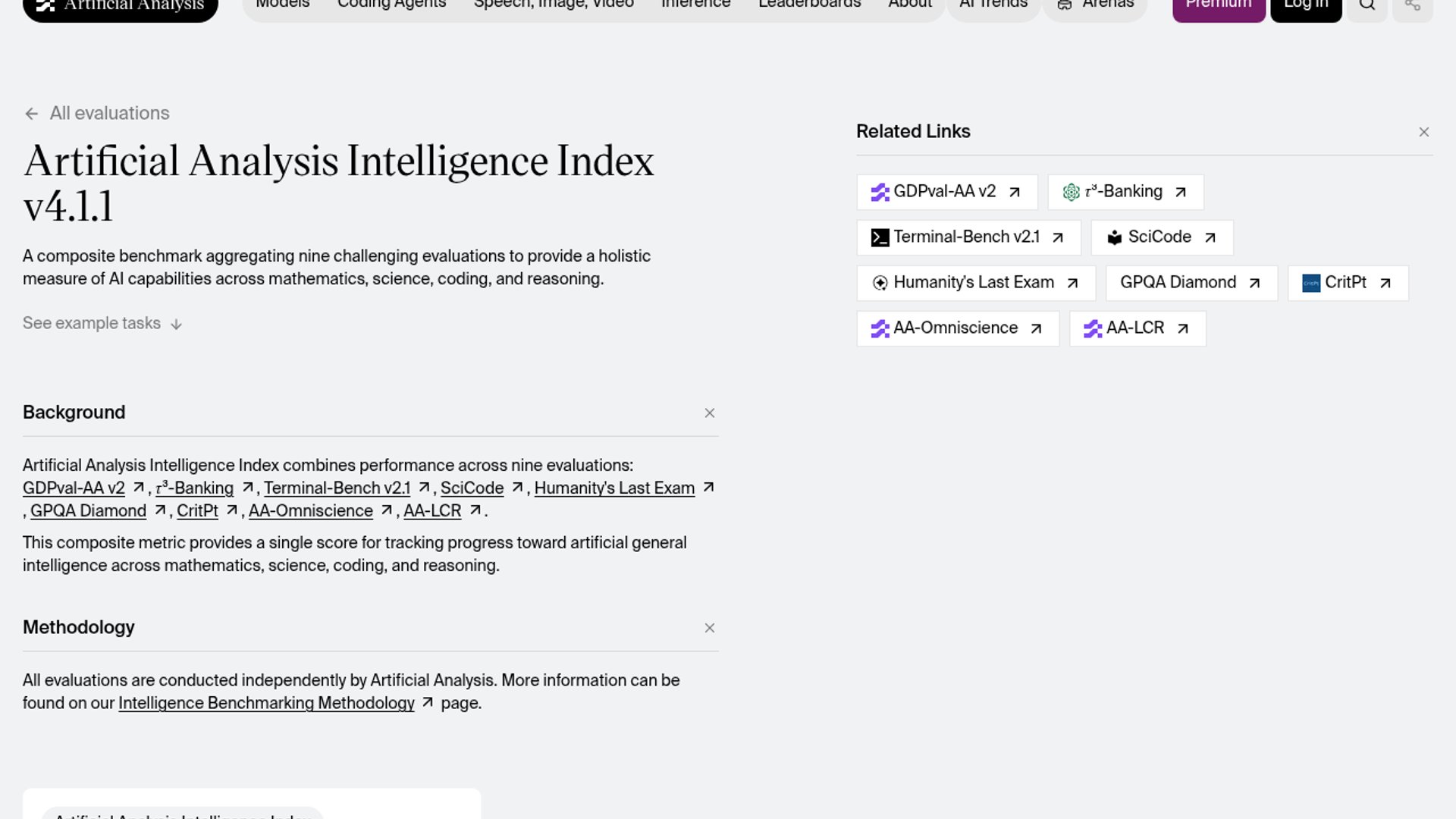Open GDPval-AA v2 related link chip
This screenshot has width=1456, height=819.
click(x=946, y=192)
